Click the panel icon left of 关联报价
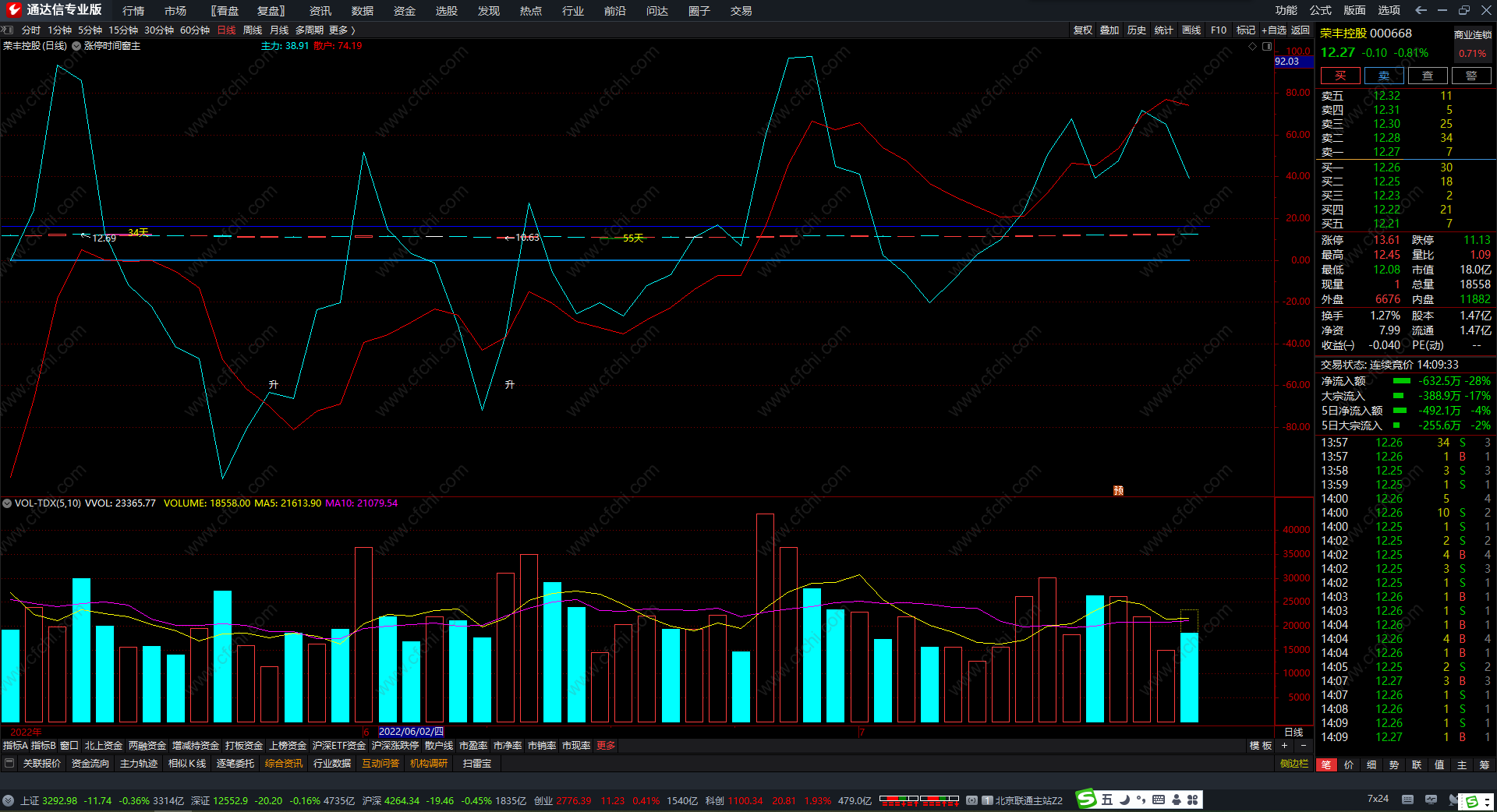 point(9,764)
